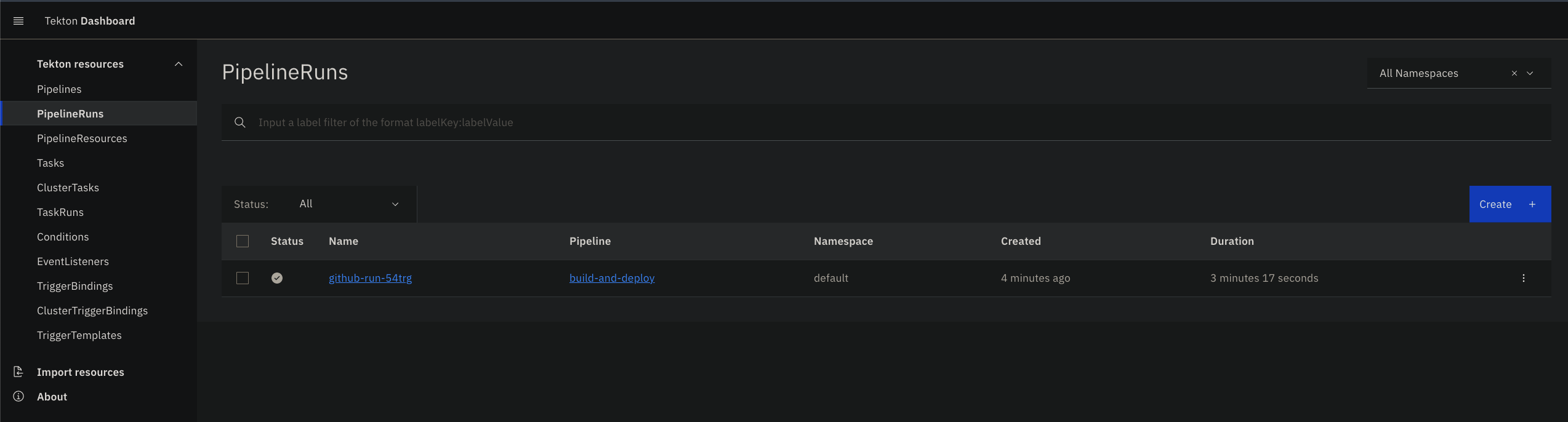
Task: Open the Import resources page
Action: pyautogui.click(x=81, y=372)
